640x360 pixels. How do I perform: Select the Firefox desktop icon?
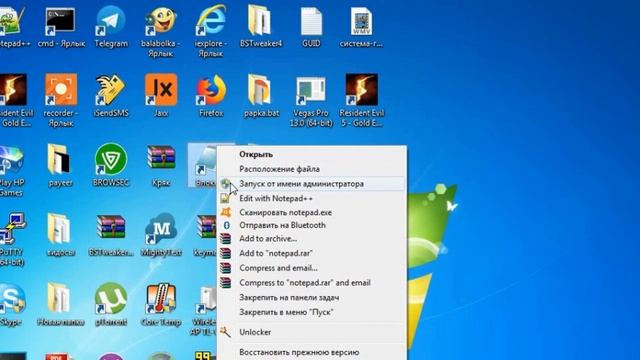[211, 90]
